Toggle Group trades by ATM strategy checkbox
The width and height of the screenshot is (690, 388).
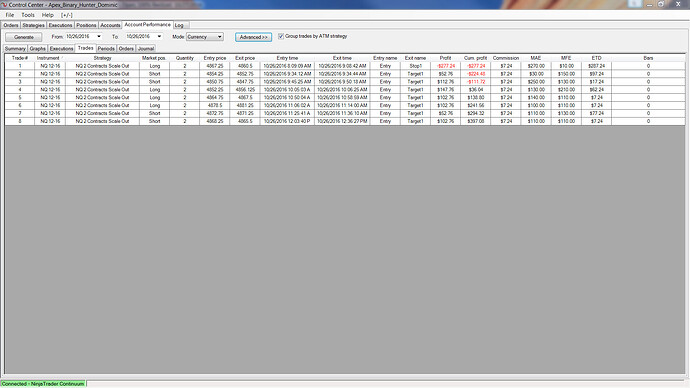[x=281, y=37]
